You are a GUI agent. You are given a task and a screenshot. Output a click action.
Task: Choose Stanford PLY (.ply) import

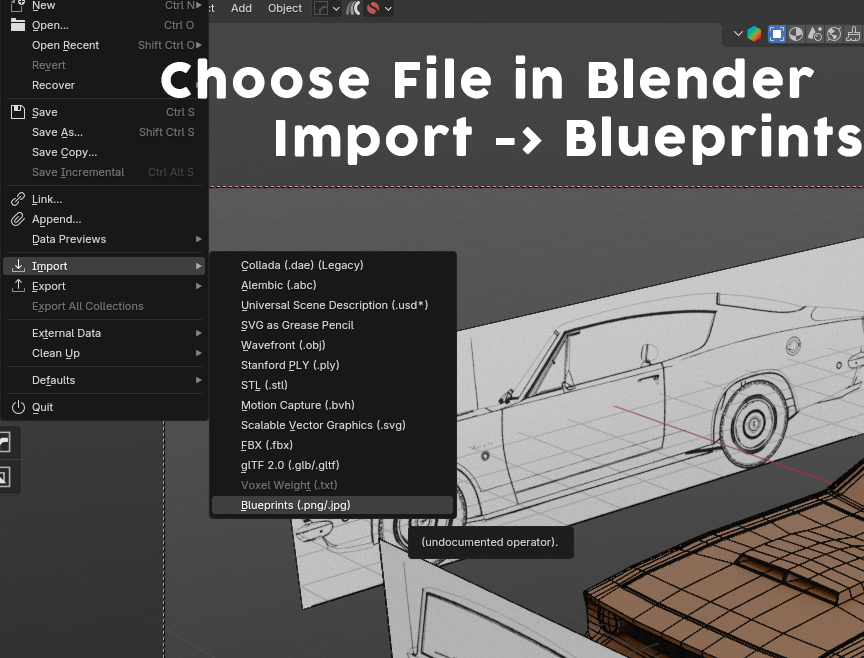click(x=332, y=365)
